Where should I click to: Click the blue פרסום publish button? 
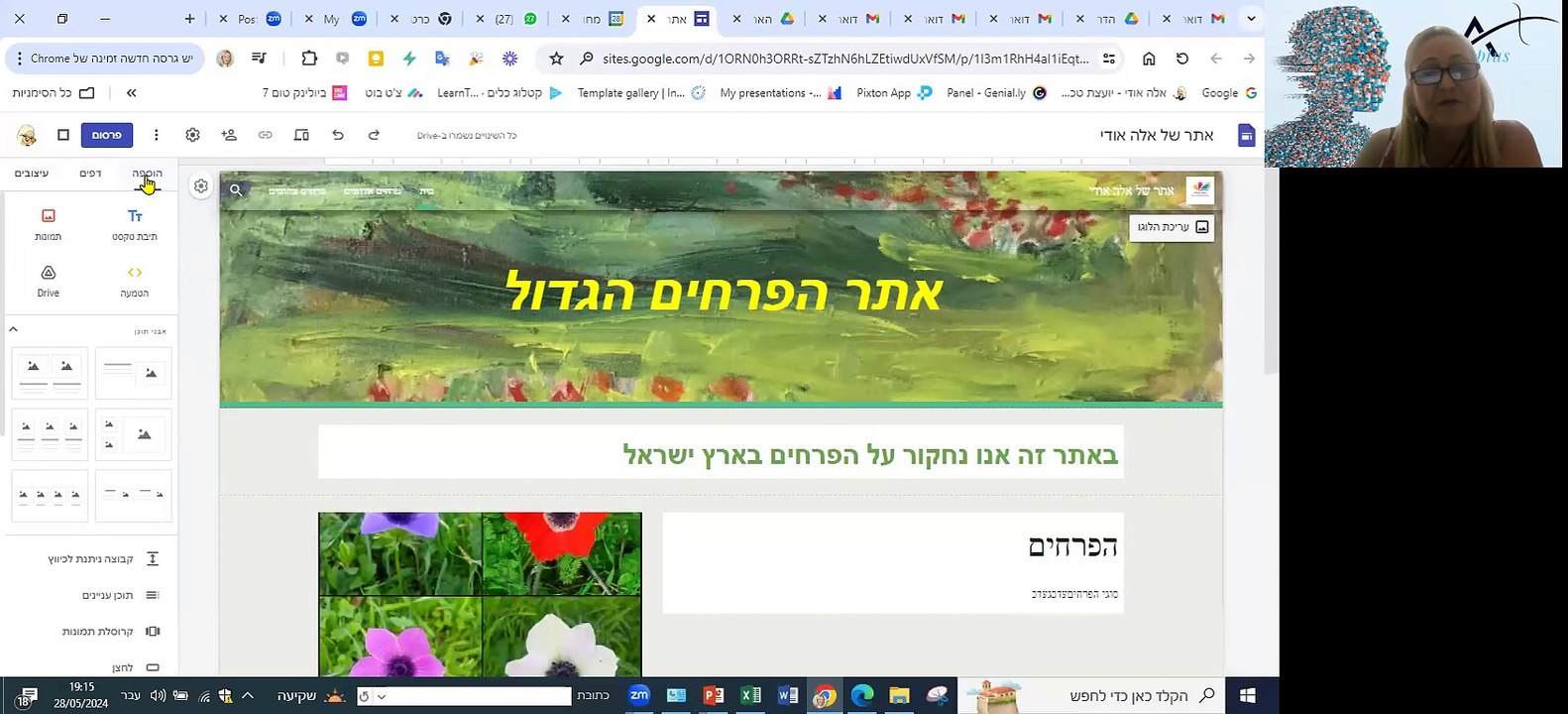pos(106,135)
